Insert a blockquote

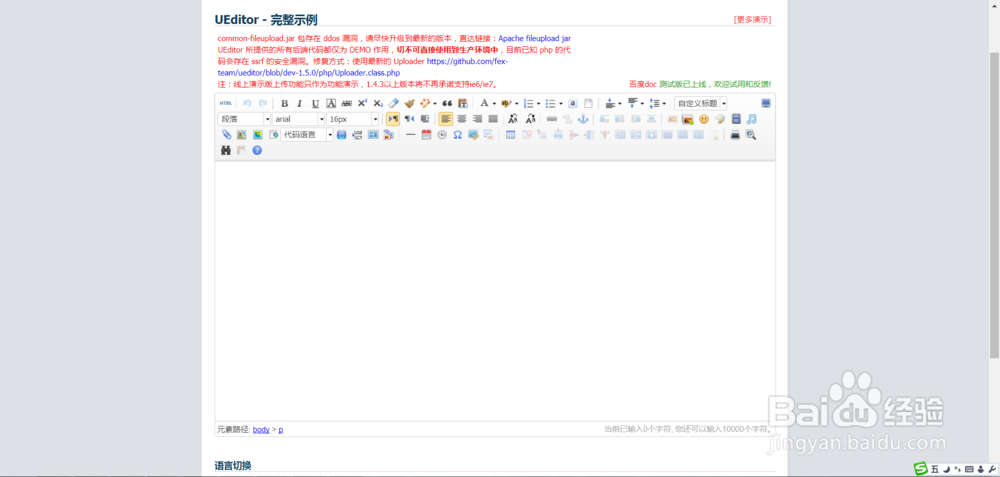coord(447,103)
